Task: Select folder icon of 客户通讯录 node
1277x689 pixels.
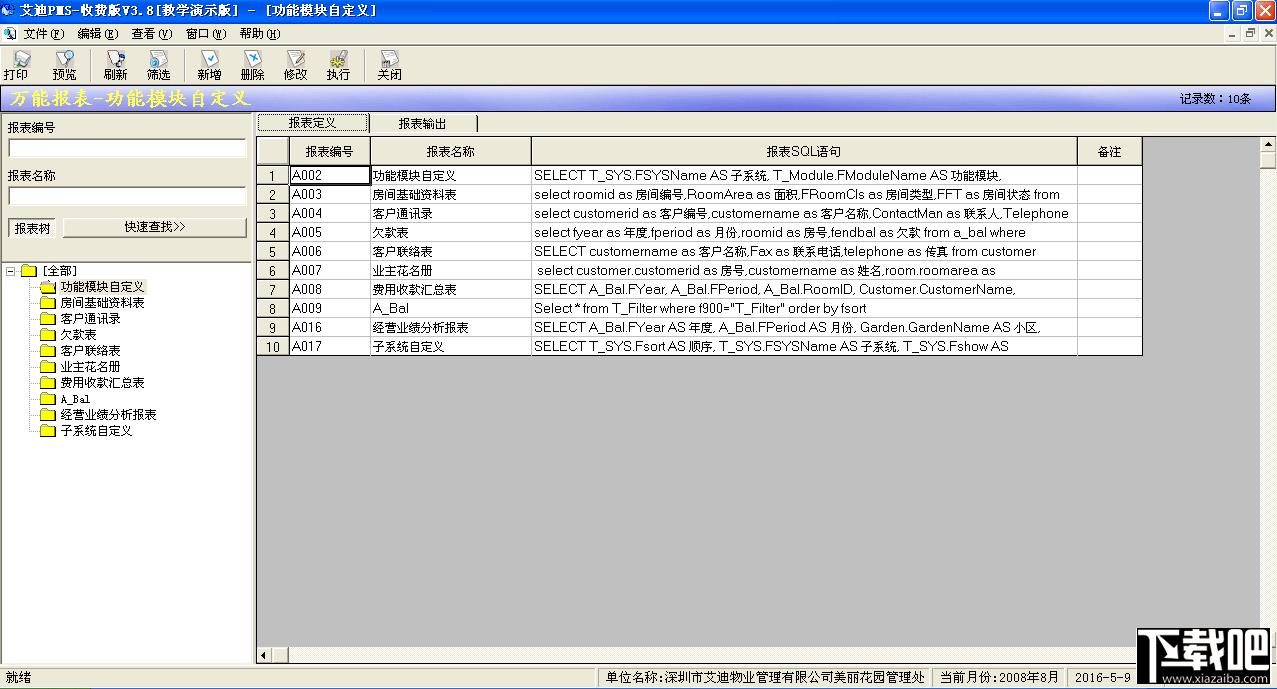Action: point(48,319)
